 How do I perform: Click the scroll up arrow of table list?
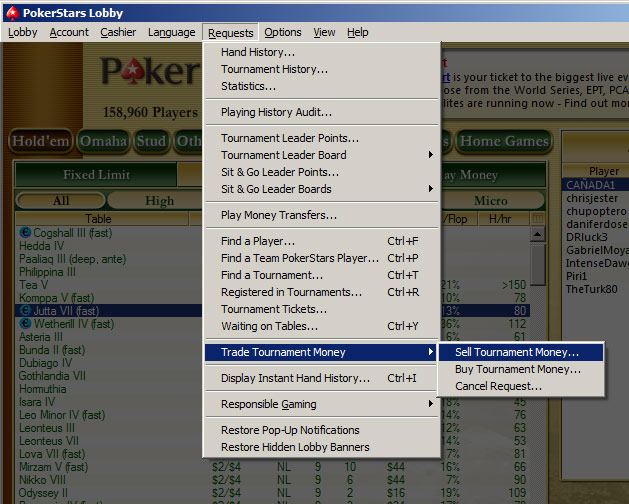pos(538,234)
